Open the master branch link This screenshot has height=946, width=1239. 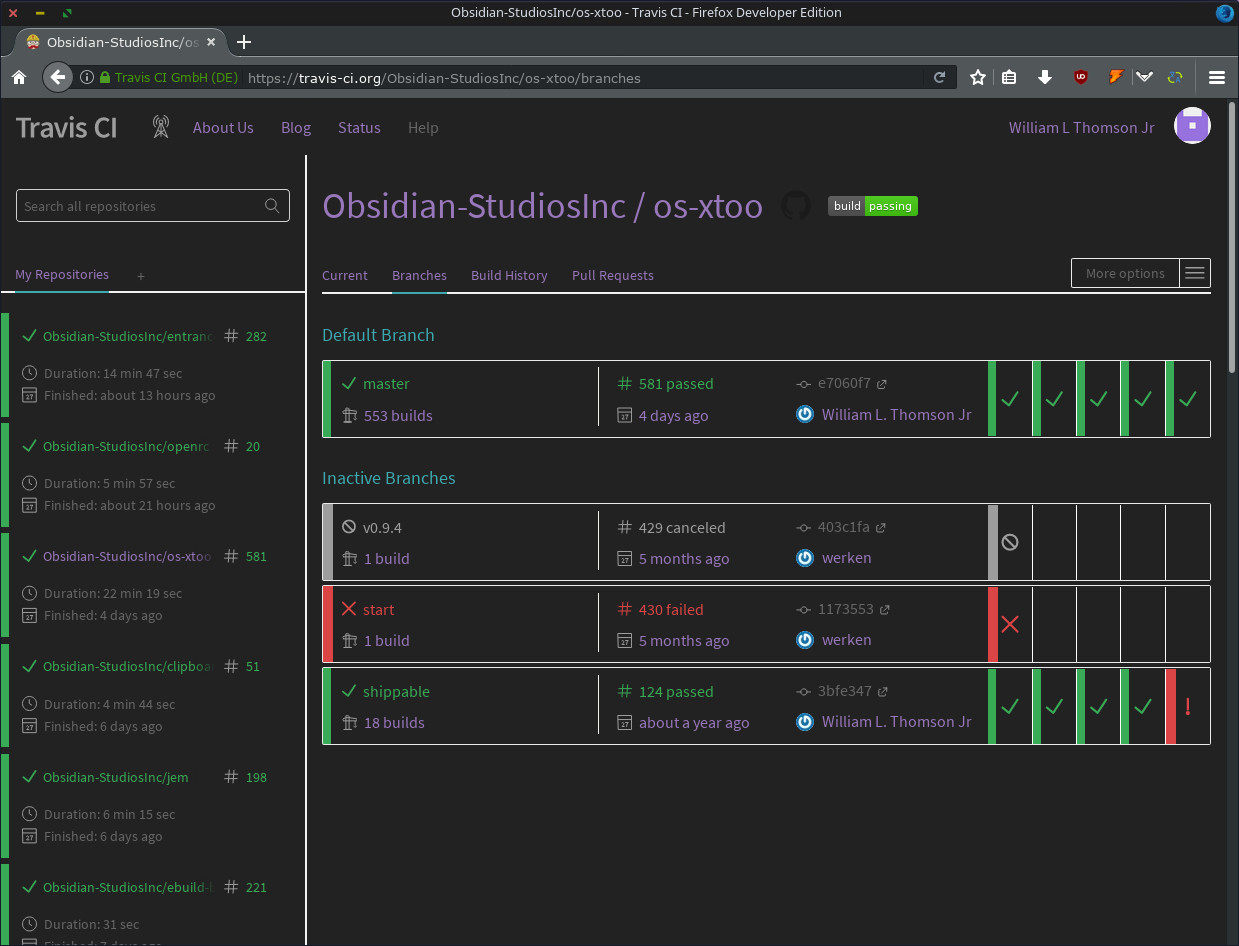pyautogui.click(x=386, y=384)
